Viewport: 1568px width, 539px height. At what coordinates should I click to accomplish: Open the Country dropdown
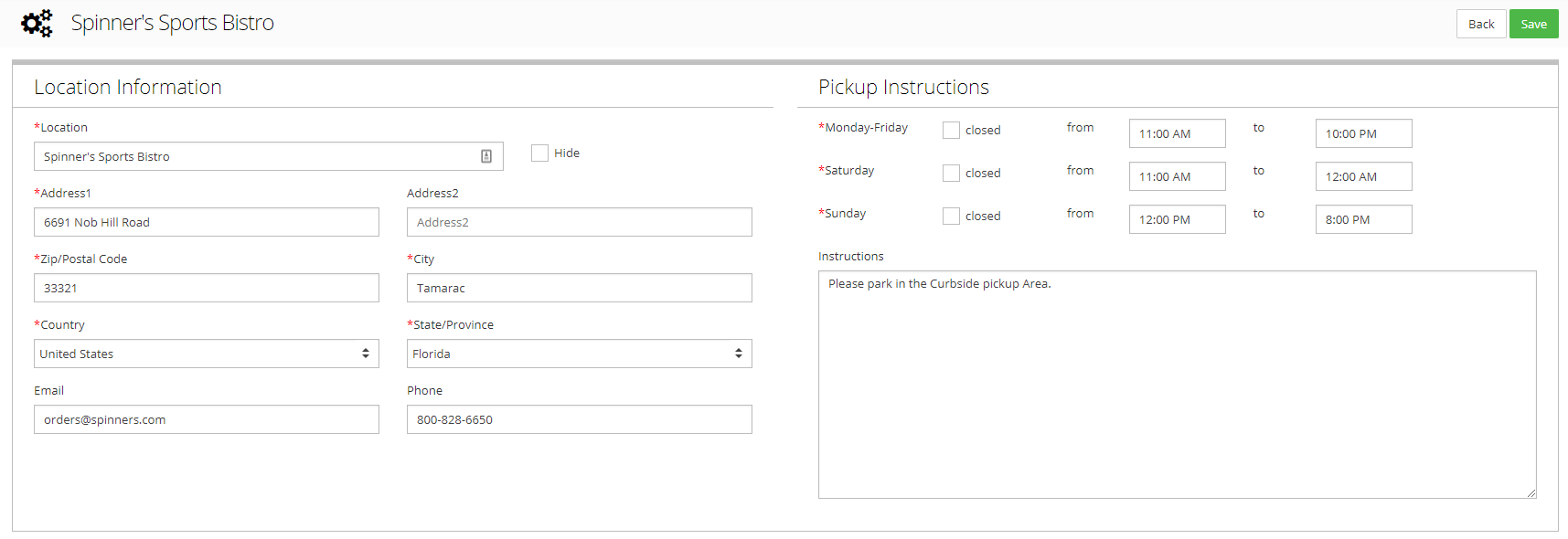[206, 354]
